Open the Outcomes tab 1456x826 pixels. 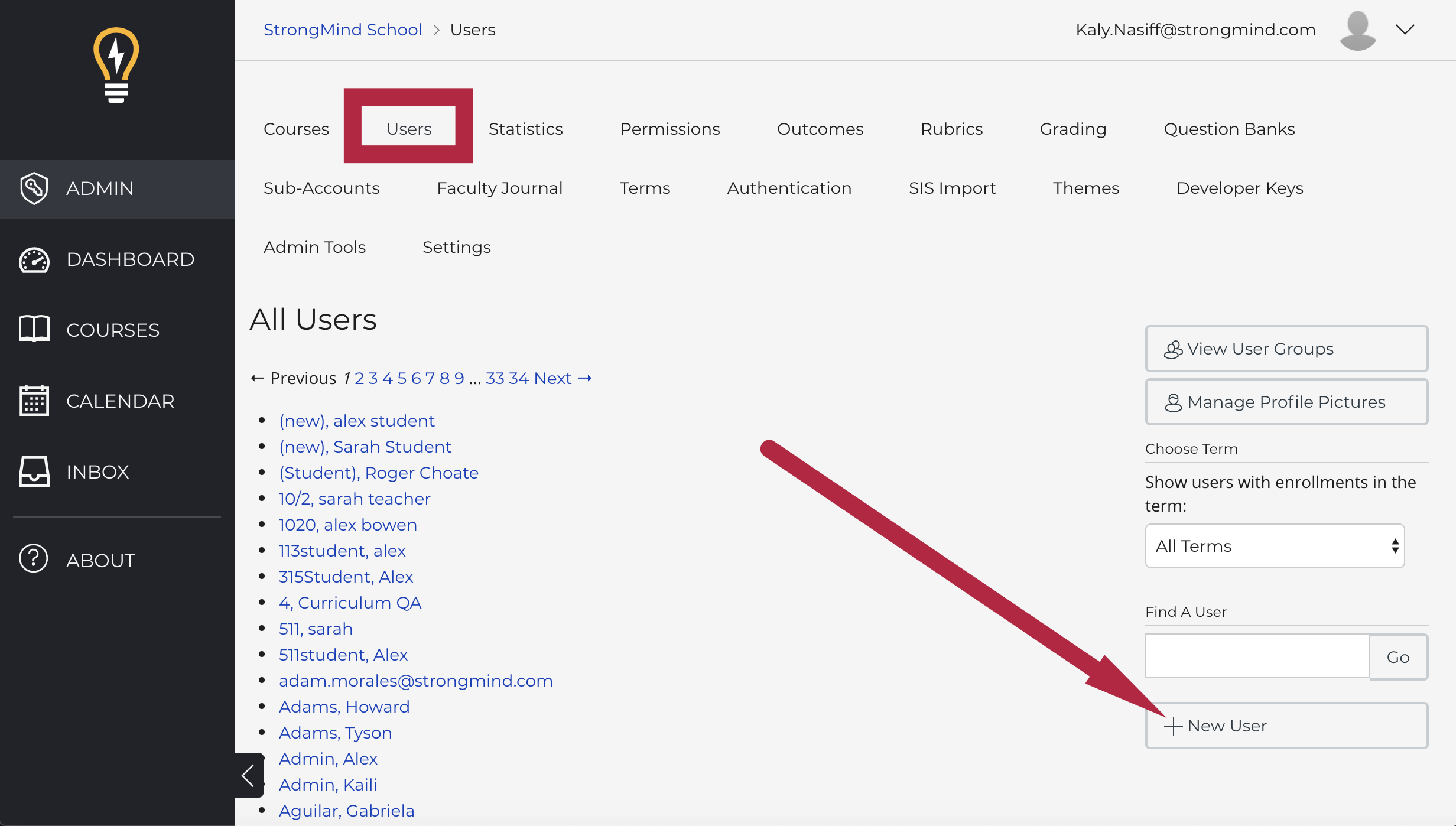pyautogui.click(x=820, y=129)
